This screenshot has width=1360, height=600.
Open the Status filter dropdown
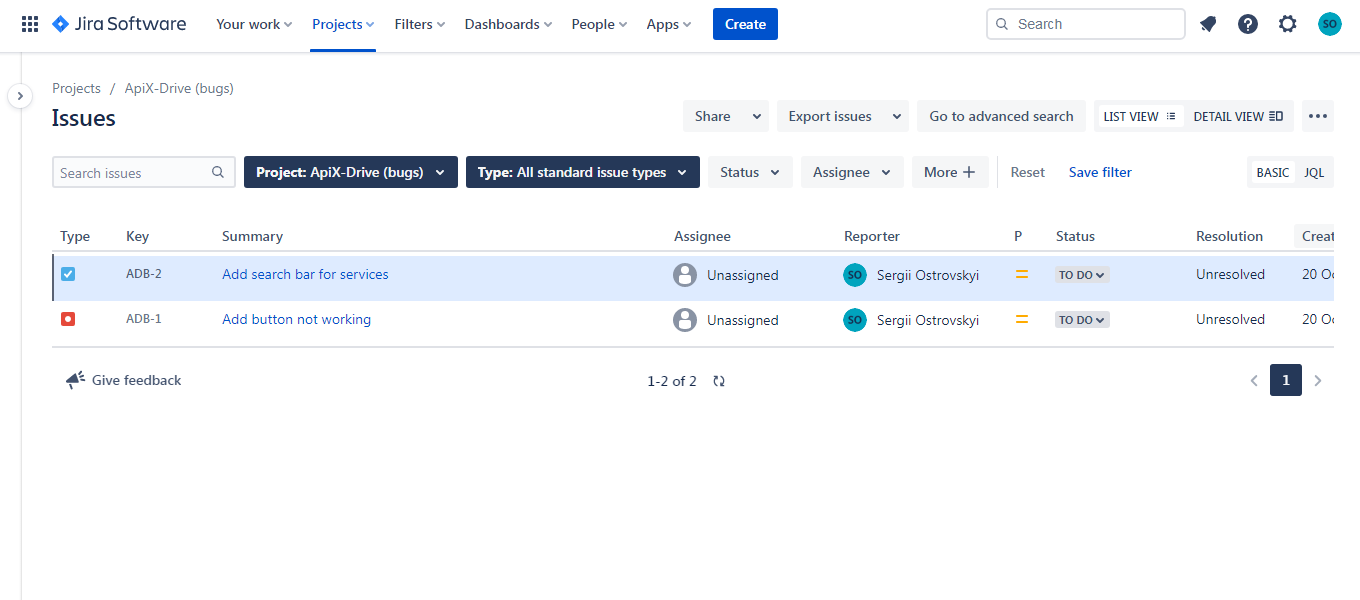click(x=750, y=172)
